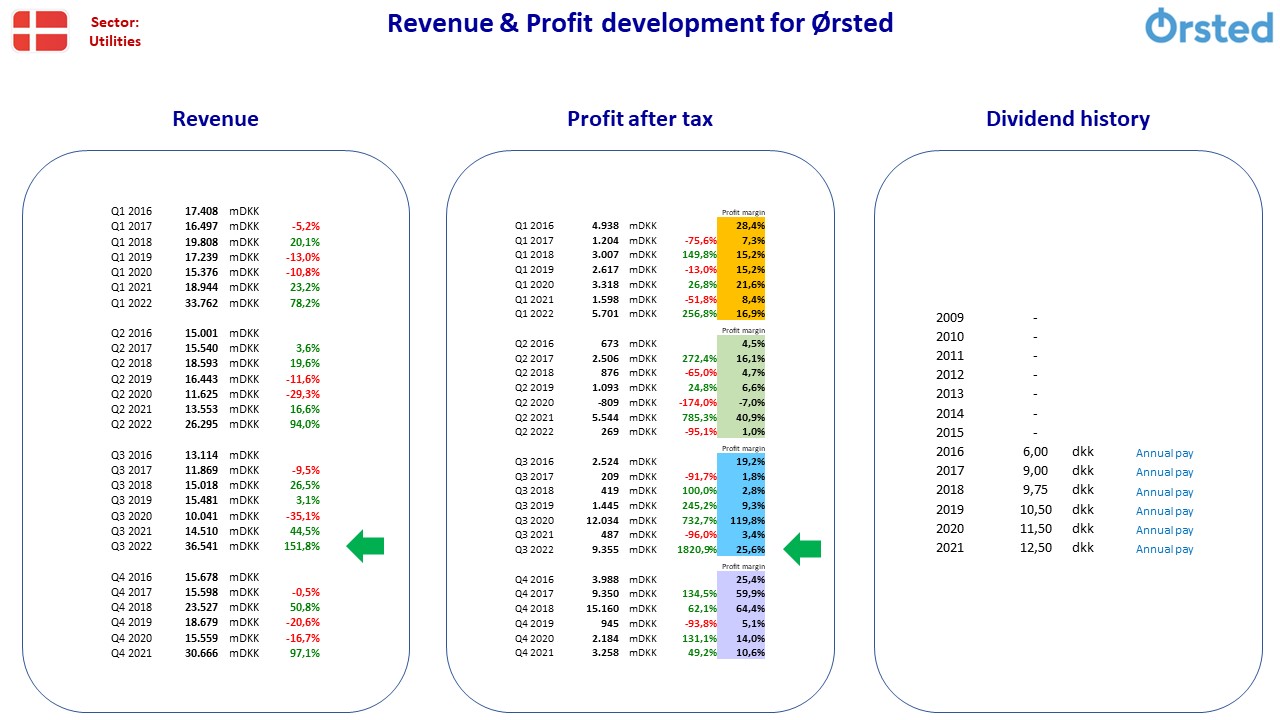This screenshot has height=720, width=1280.
Task: Click the Q3 2022 profit value 9.355
Action: coord(605,550)
